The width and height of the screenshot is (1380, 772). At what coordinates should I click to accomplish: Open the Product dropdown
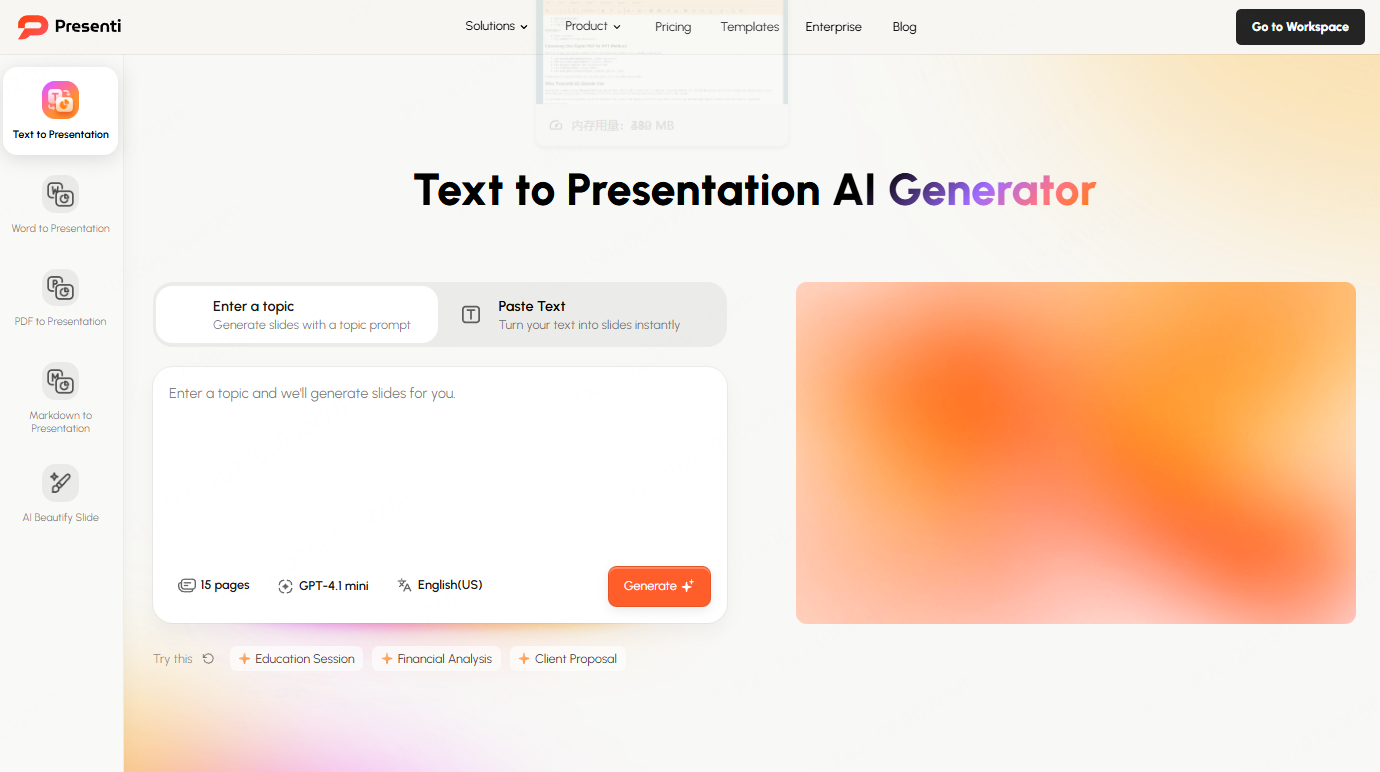592,26
